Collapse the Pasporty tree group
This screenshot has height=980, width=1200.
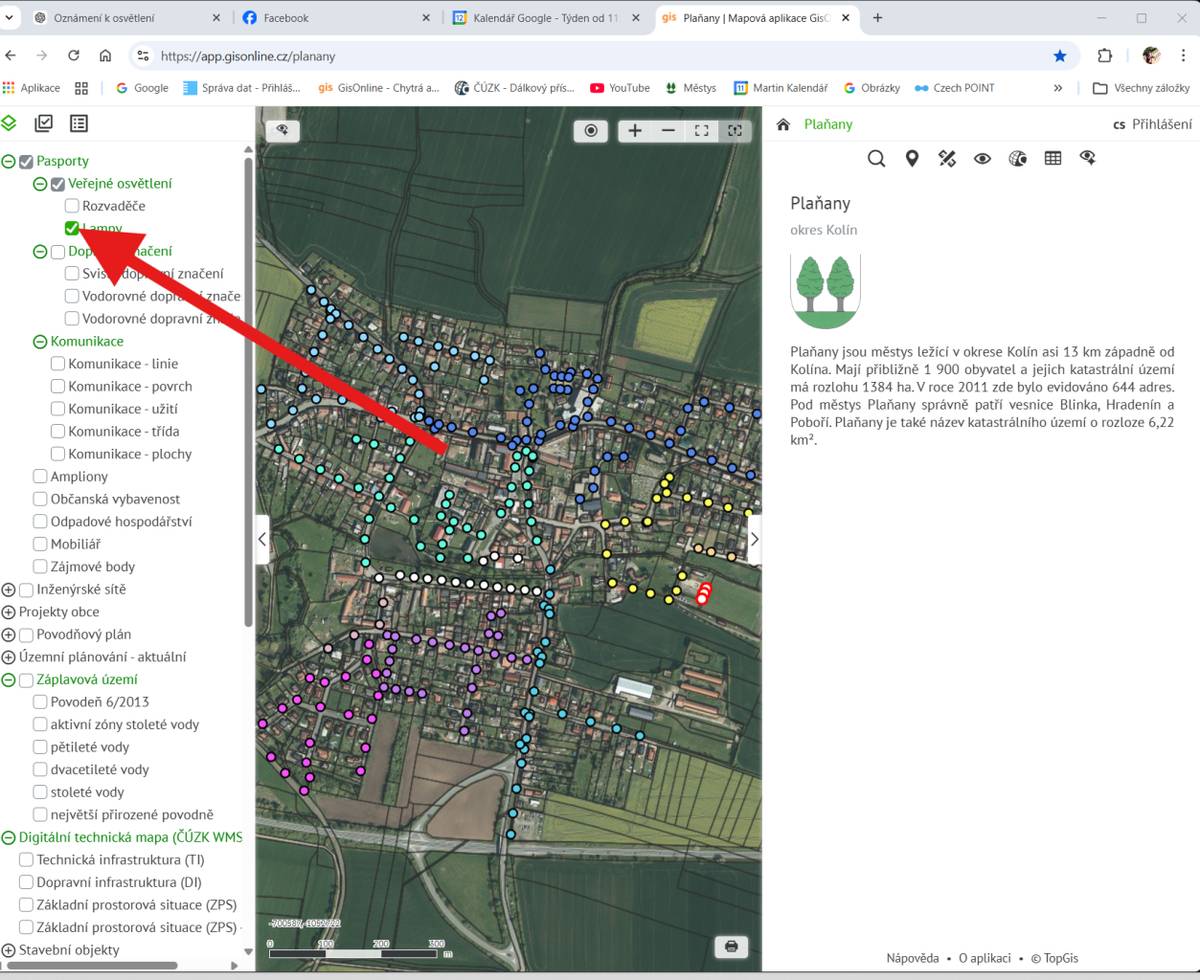pos(9,161)
